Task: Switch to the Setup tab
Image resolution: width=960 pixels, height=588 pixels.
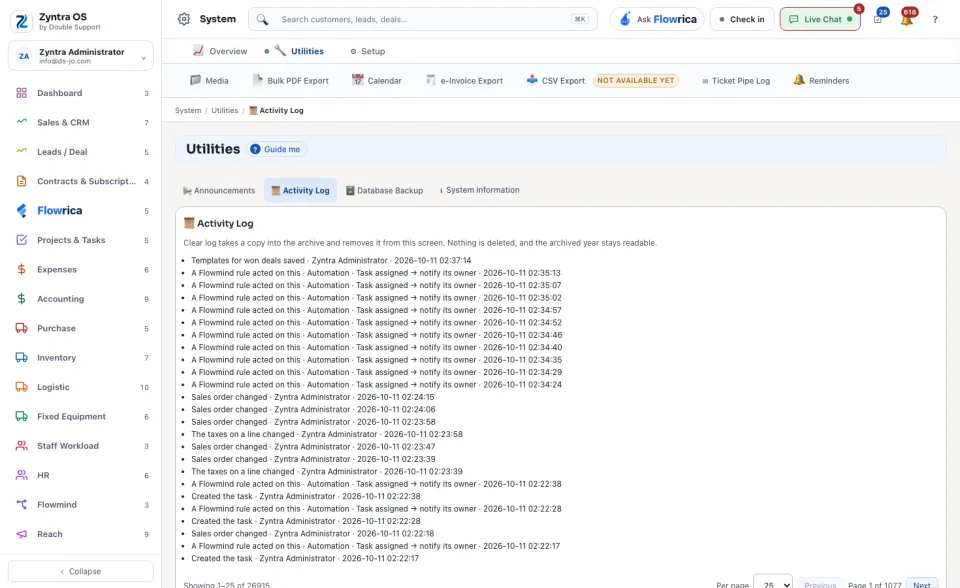Action: click(367, 51)
